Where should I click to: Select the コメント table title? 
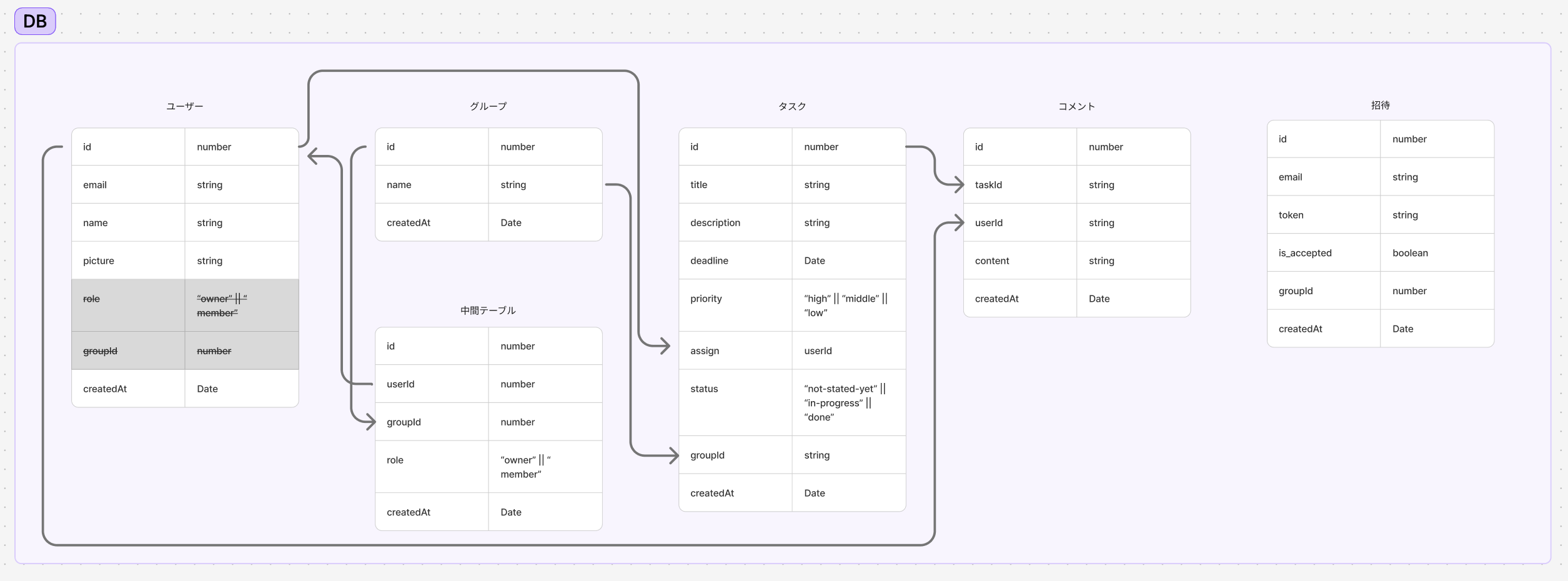pyautogui.click(x=1077, y=106)
